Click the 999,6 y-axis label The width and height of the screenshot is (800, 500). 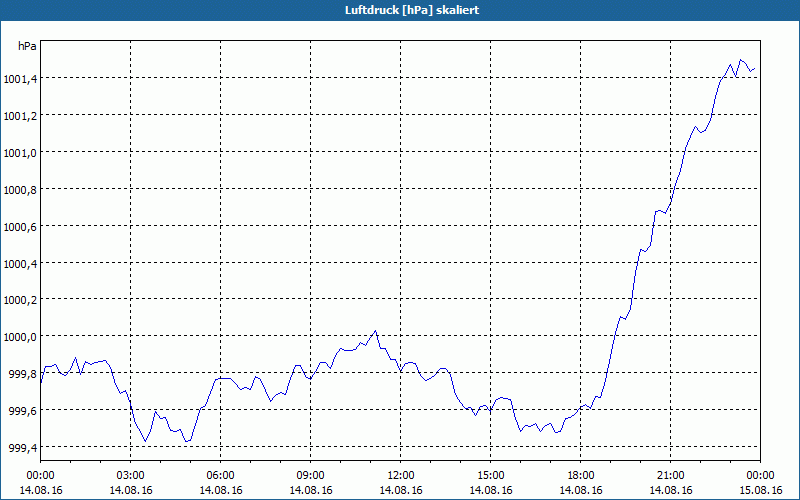tap(22, 411)
